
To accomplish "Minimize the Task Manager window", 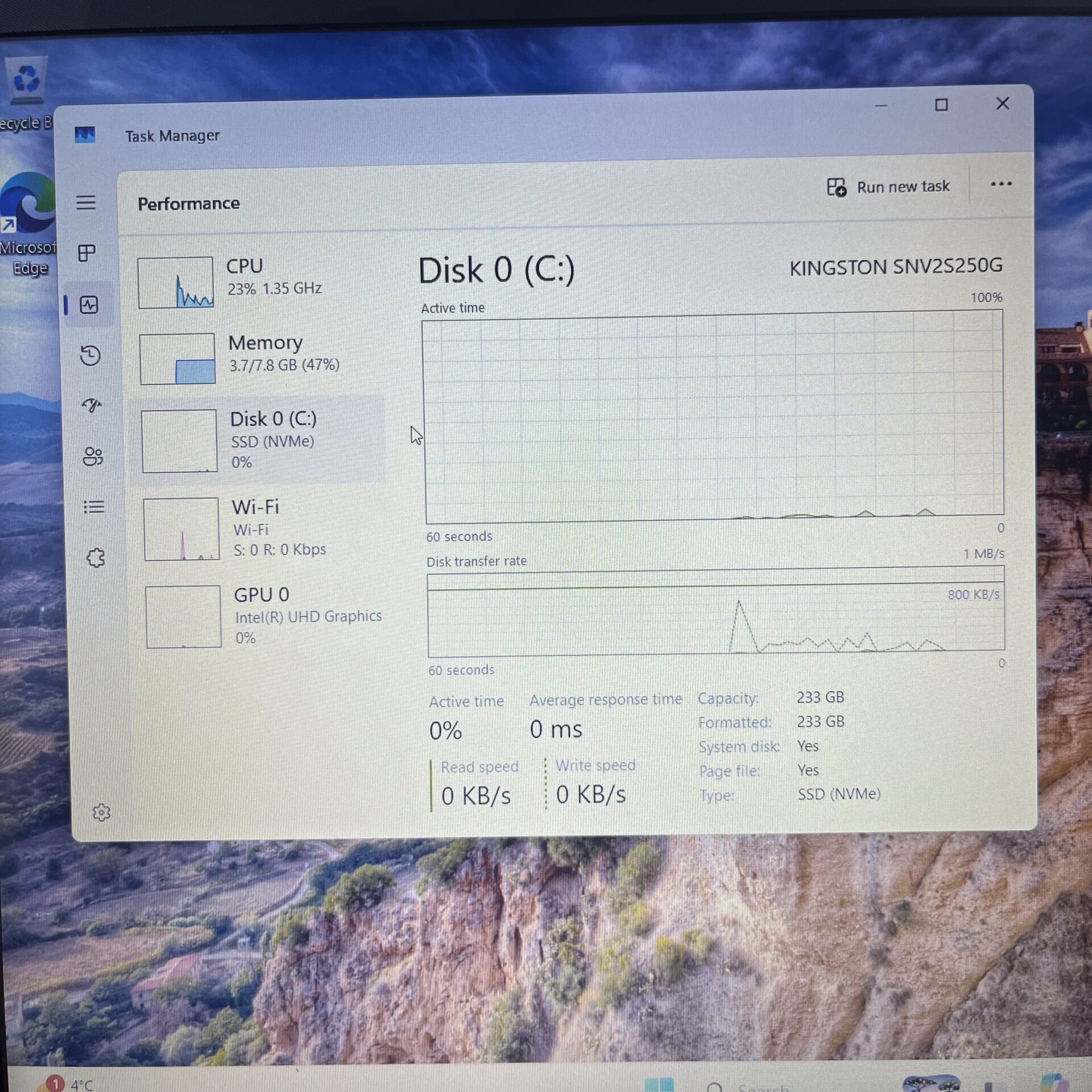I will (881, 106).
